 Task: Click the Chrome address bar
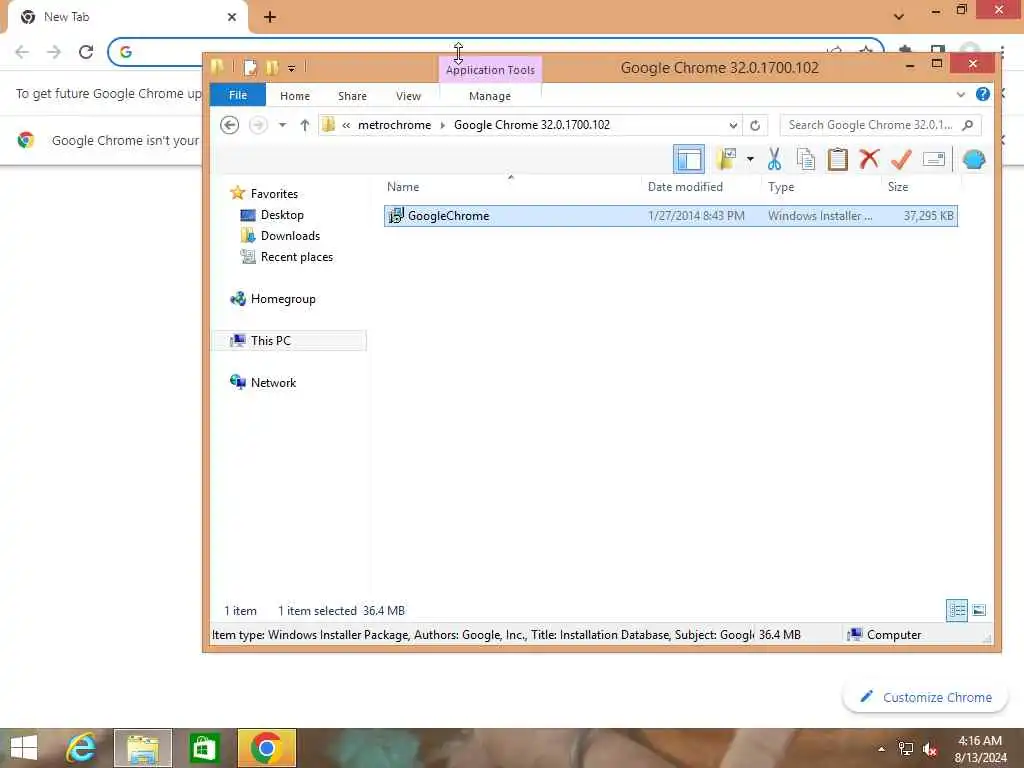496,52
